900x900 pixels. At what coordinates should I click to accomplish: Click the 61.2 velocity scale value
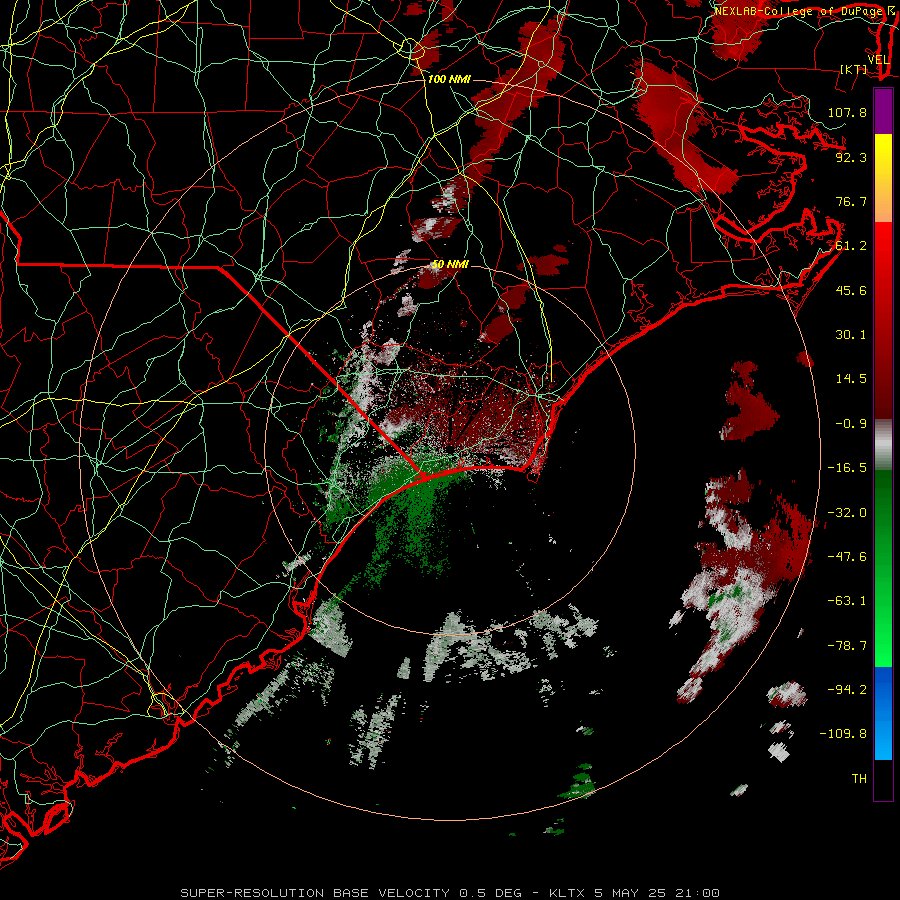click(x=851, y=246)
